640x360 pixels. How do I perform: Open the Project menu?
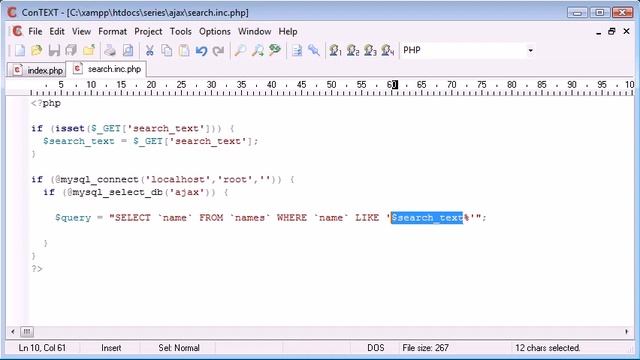[x=148, y=31]
